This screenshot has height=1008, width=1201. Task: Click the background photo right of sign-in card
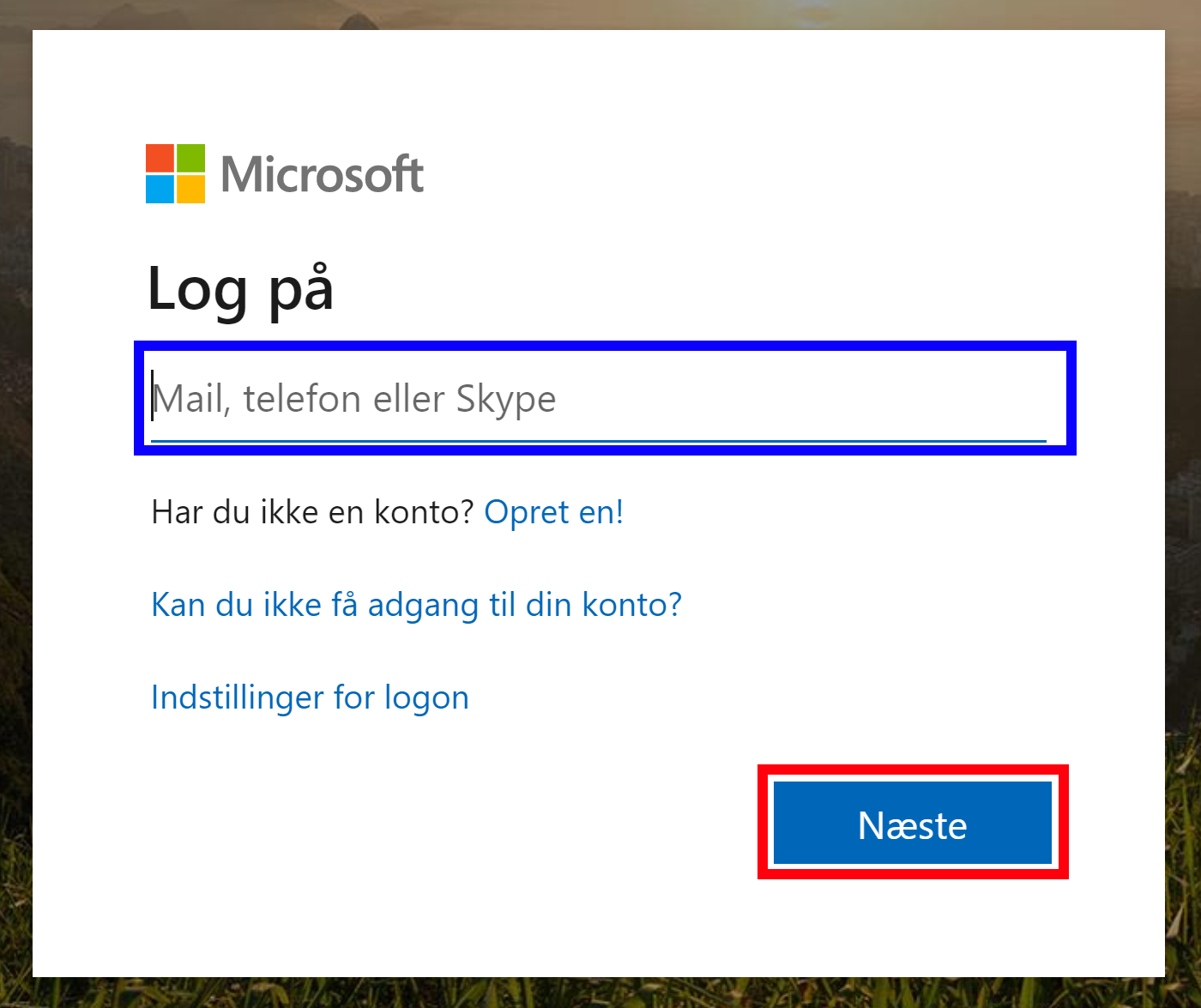coord(1183,515)
